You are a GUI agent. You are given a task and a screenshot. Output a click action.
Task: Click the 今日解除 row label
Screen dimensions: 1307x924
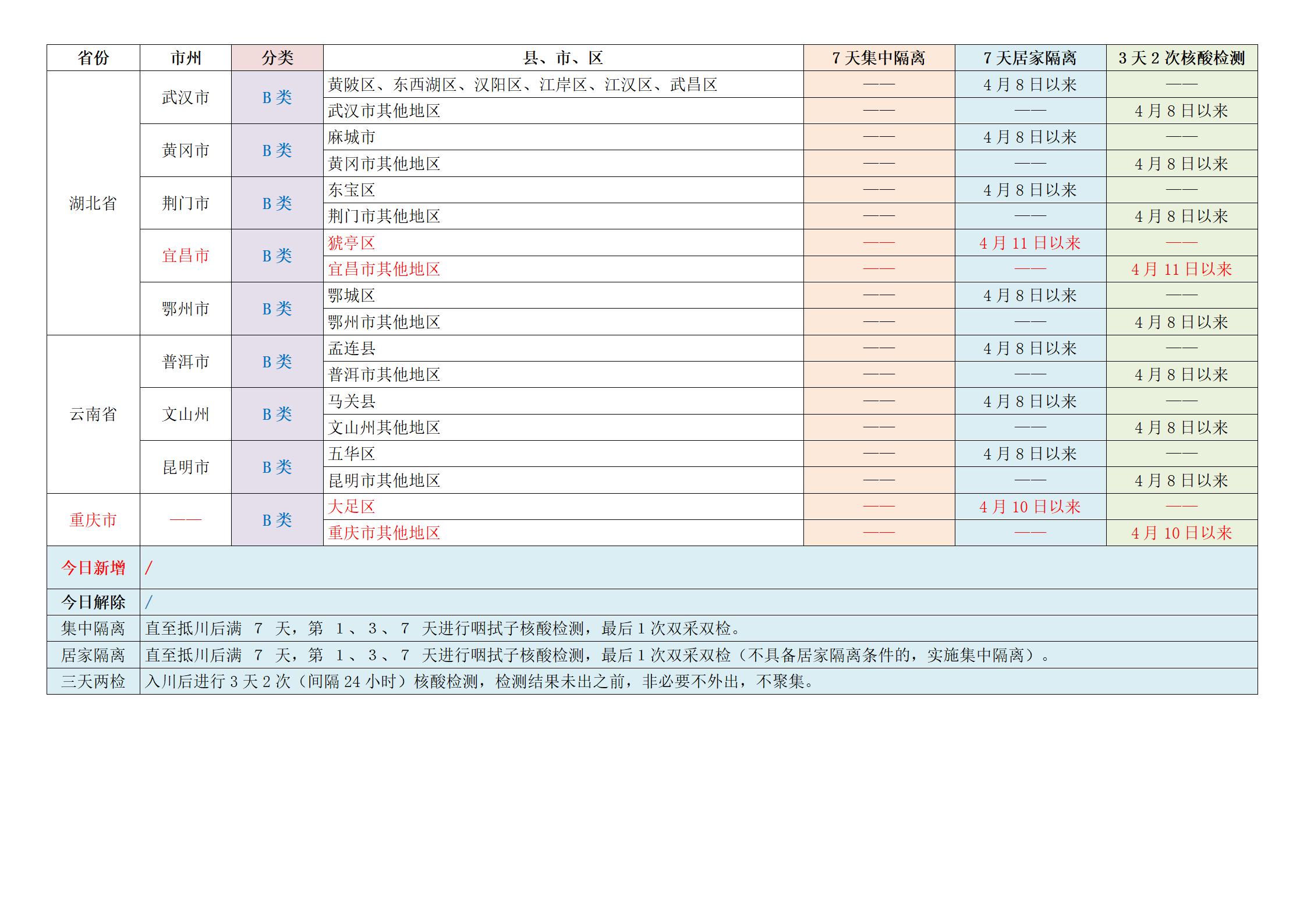pyautogui.click(x=93, y=602)
